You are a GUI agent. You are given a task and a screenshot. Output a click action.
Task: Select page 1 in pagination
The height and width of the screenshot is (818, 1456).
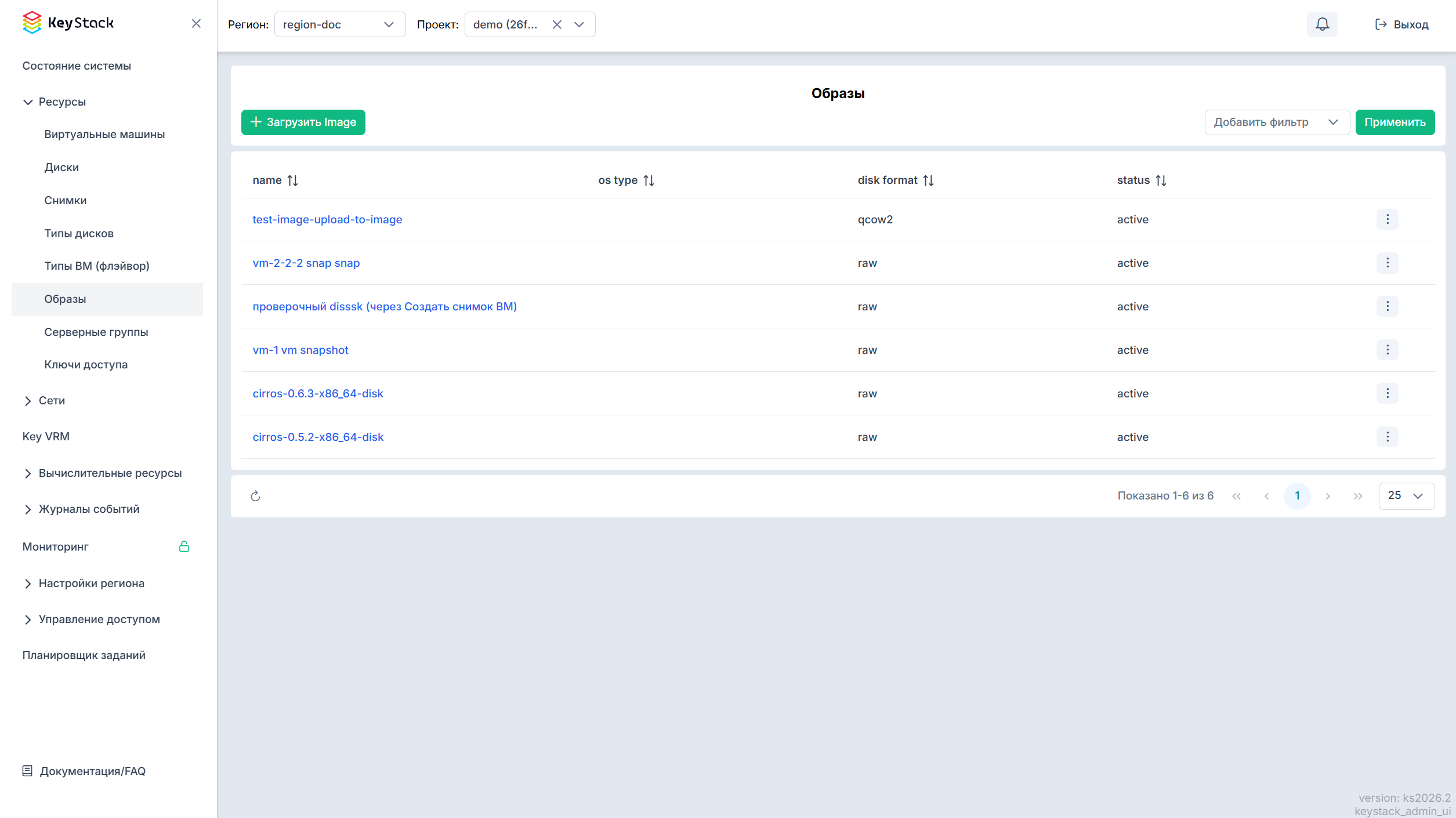coord(1297,496)
